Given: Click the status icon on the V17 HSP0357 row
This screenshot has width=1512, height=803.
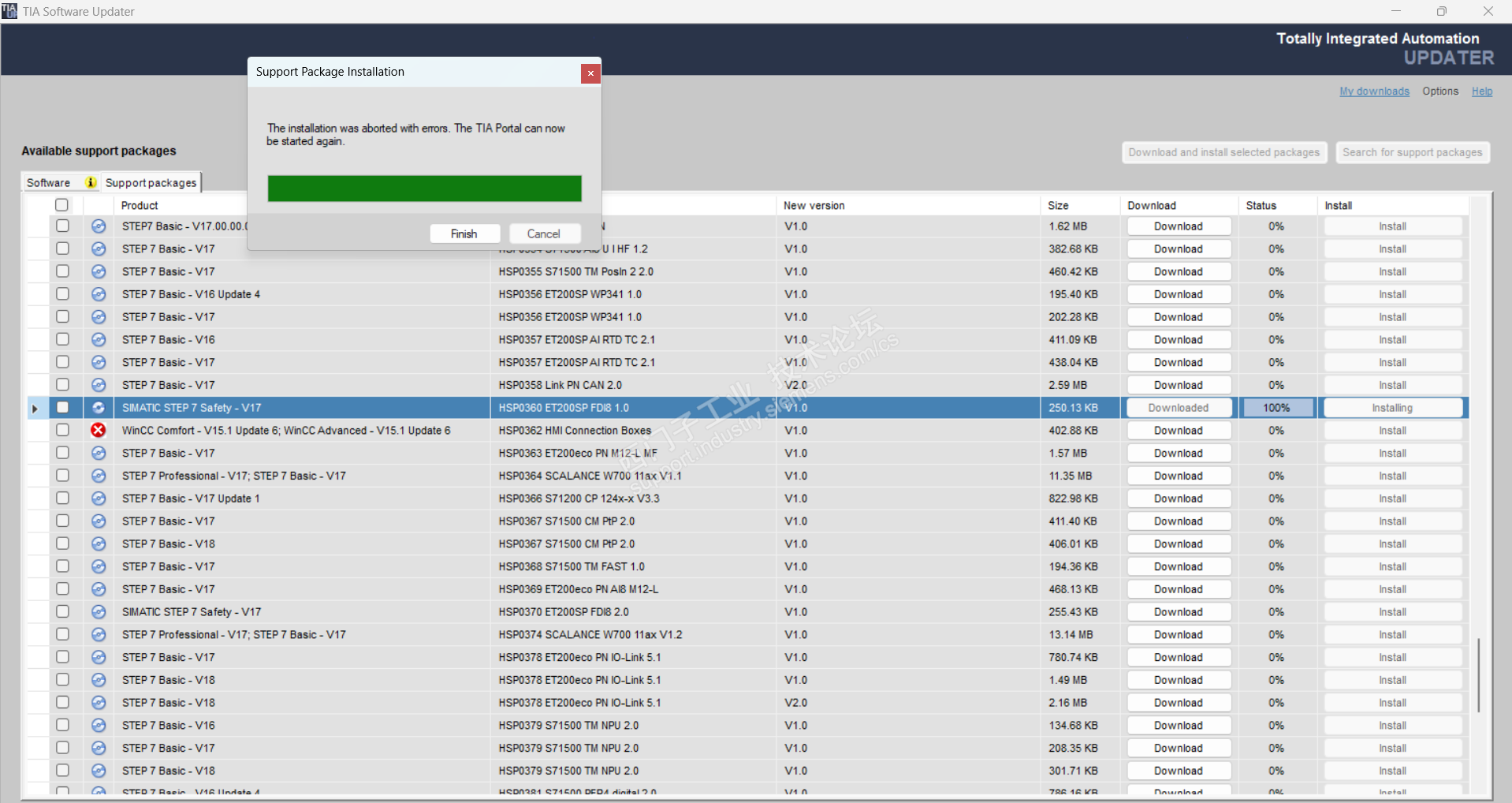Looking at the screenshot, I should pos(99,363).
